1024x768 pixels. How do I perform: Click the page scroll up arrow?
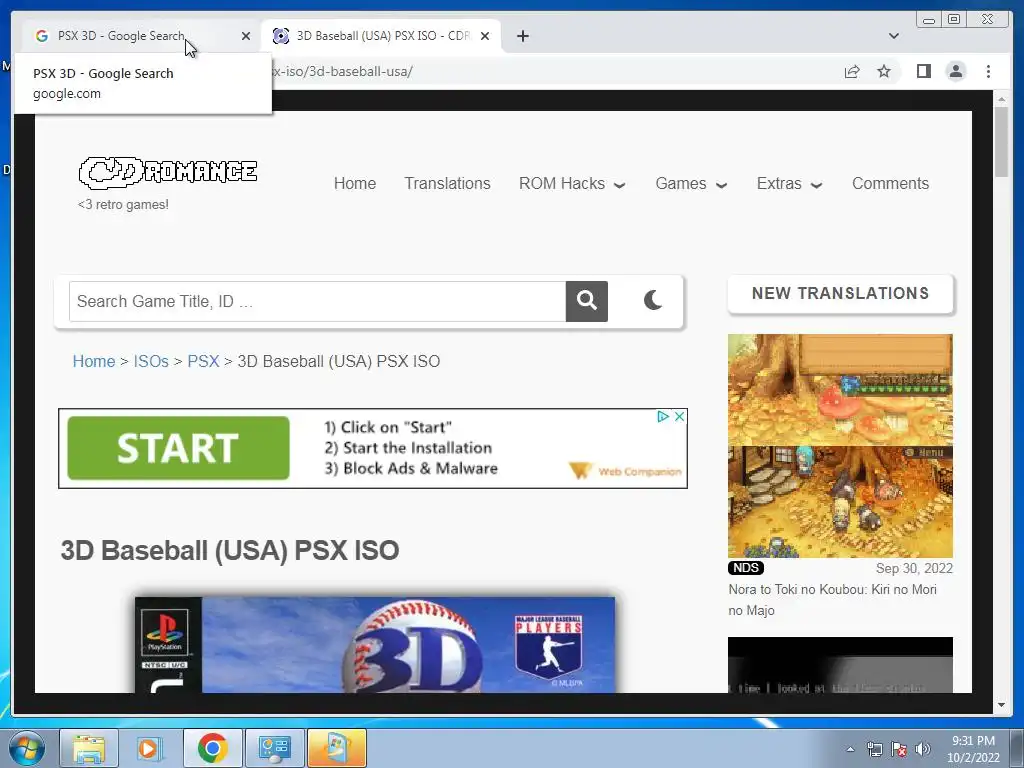click(x=1001, y=99)
